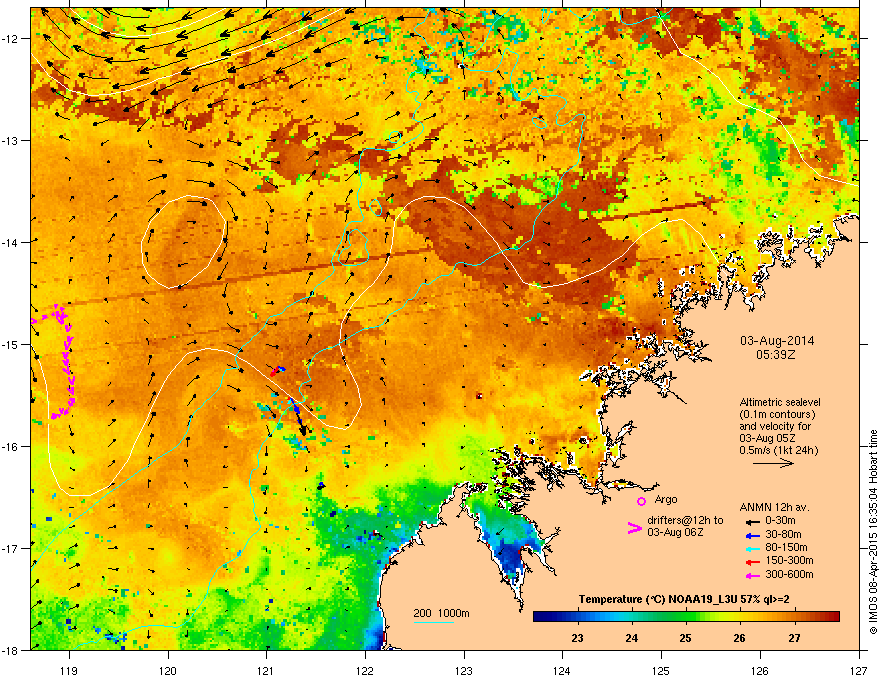The height and width of the screenshot is (680, 880).
Task: Click the 'Argo' legend label
Action: click(666, 499)
